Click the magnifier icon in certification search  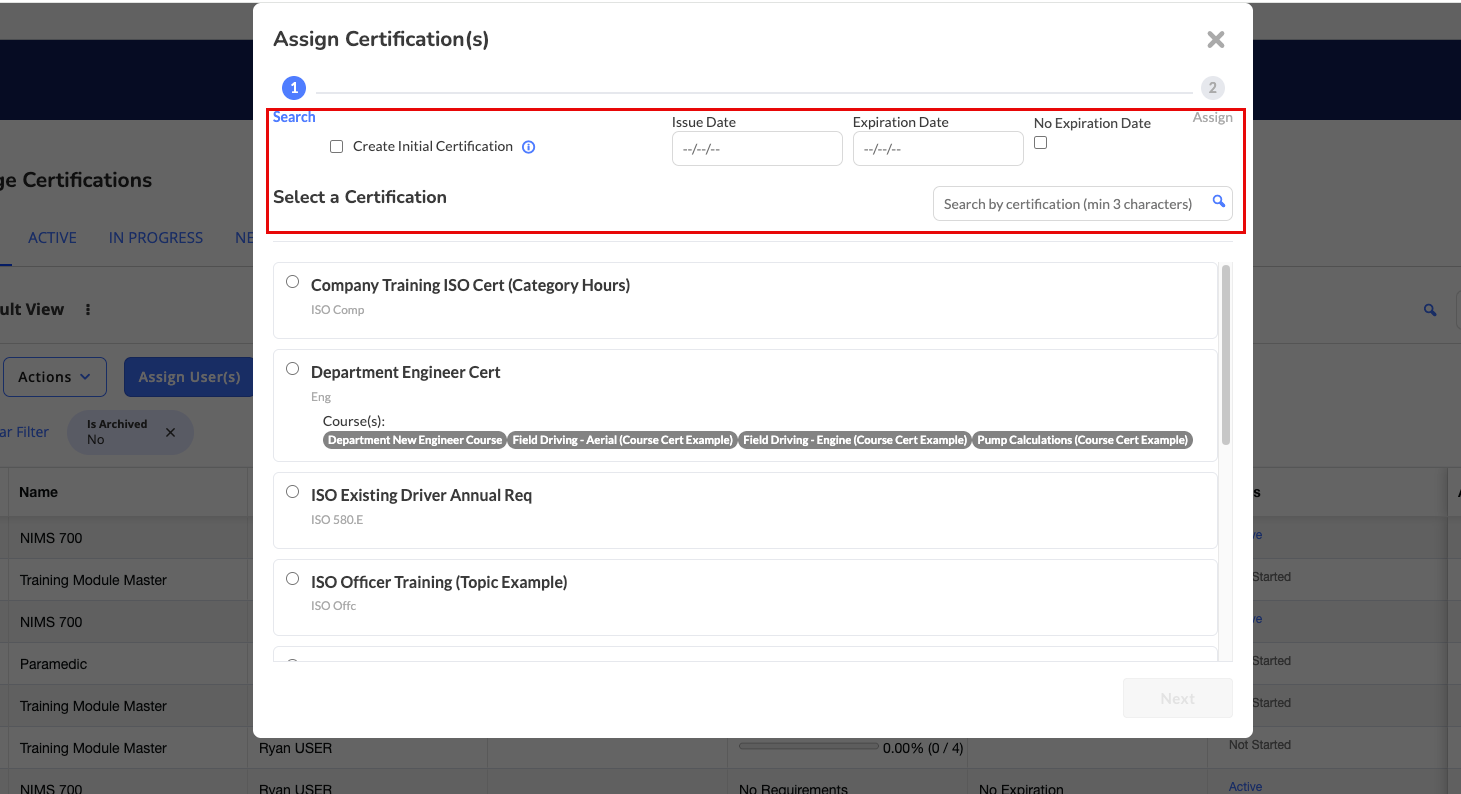click(1218, 202)
